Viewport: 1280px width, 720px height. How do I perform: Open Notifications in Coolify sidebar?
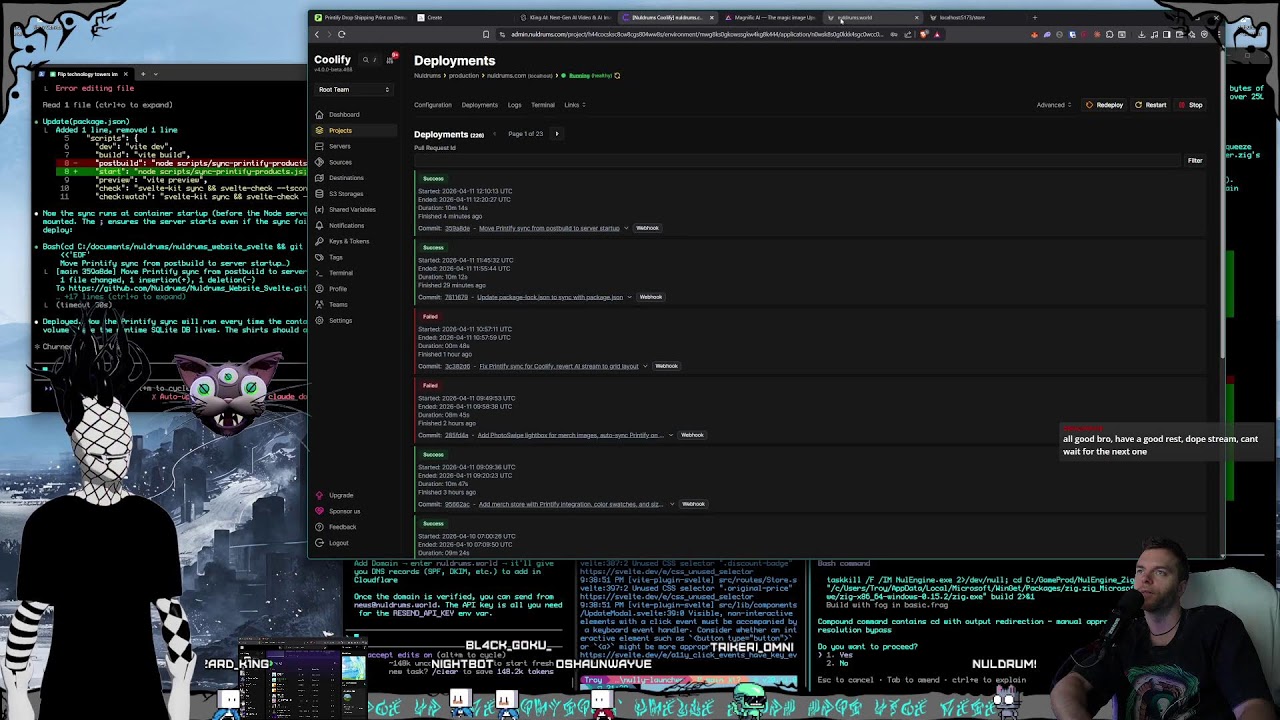click(x=346, y=225)
